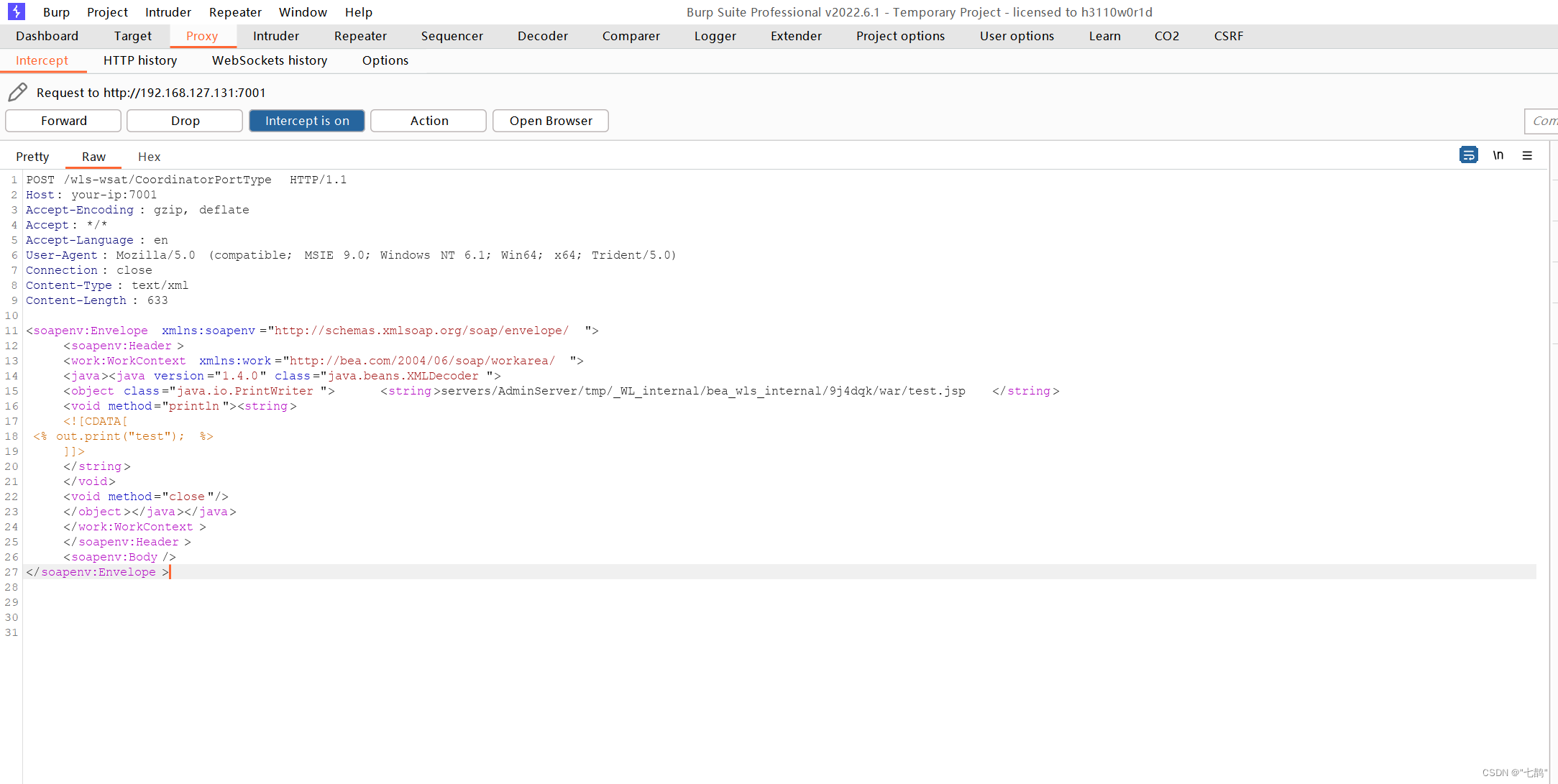This screenshot has height=784, width=1558.
Task: Turn off Intercept is on toggle
Action: pos(307,121)
